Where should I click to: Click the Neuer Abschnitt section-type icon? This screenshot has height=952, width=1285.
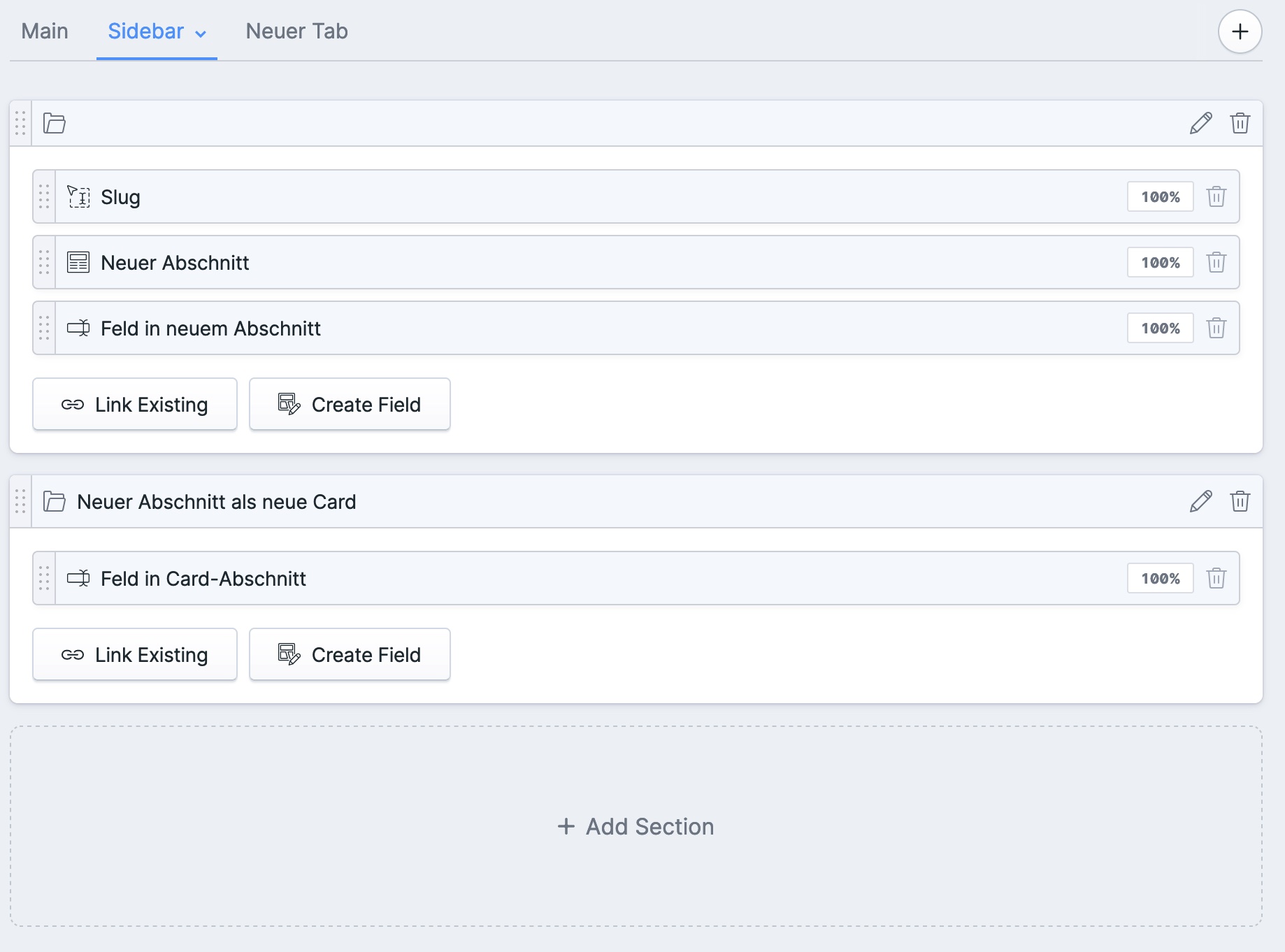tap(78, 262)
